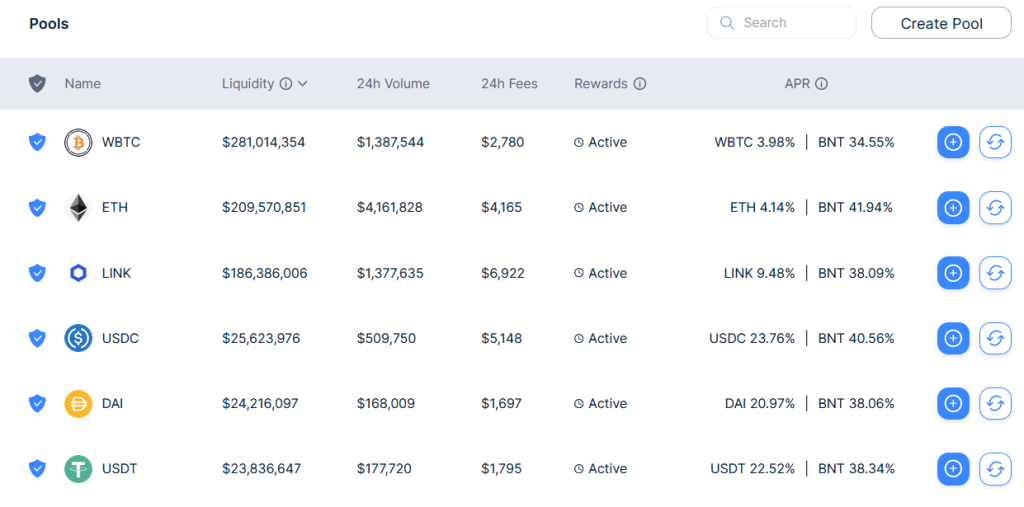Click the blue shield badge beside WBTC

37,142
